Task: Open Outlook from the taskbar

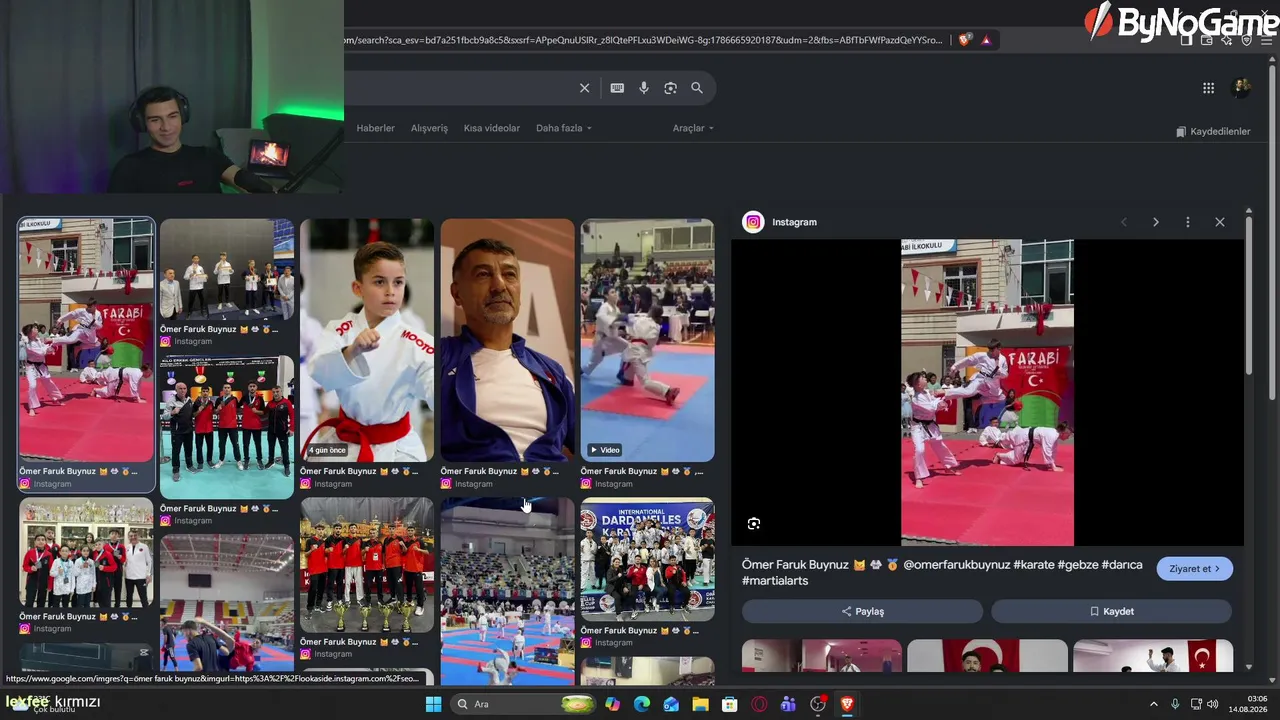Action: (671, 704)
